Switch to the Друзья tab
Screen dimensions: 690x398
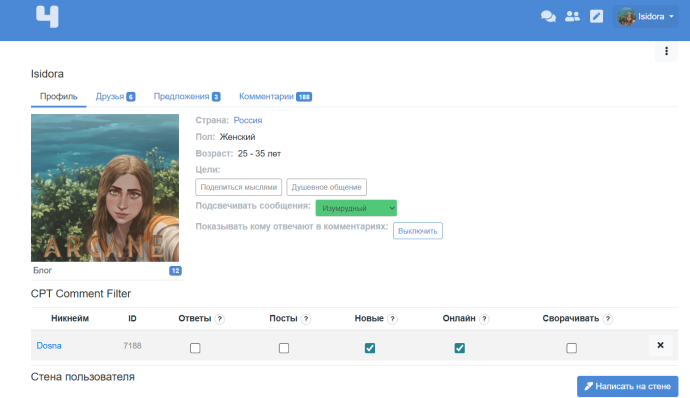(115, 96)
